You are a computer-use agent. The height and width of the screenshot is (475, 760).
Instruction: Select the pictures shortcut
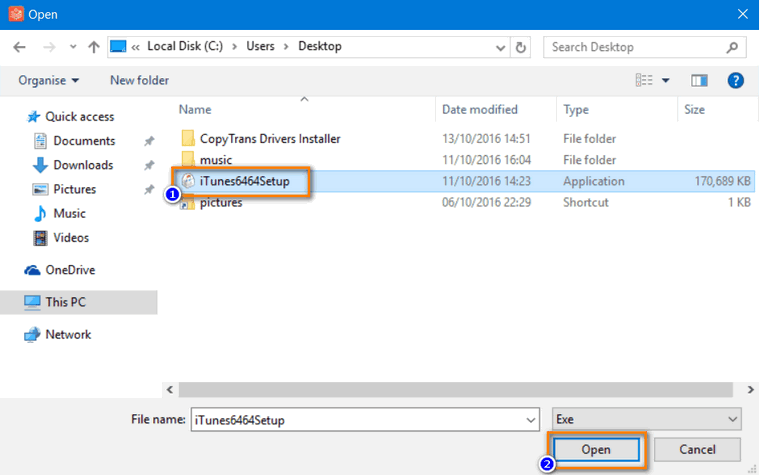coord(221,203)
